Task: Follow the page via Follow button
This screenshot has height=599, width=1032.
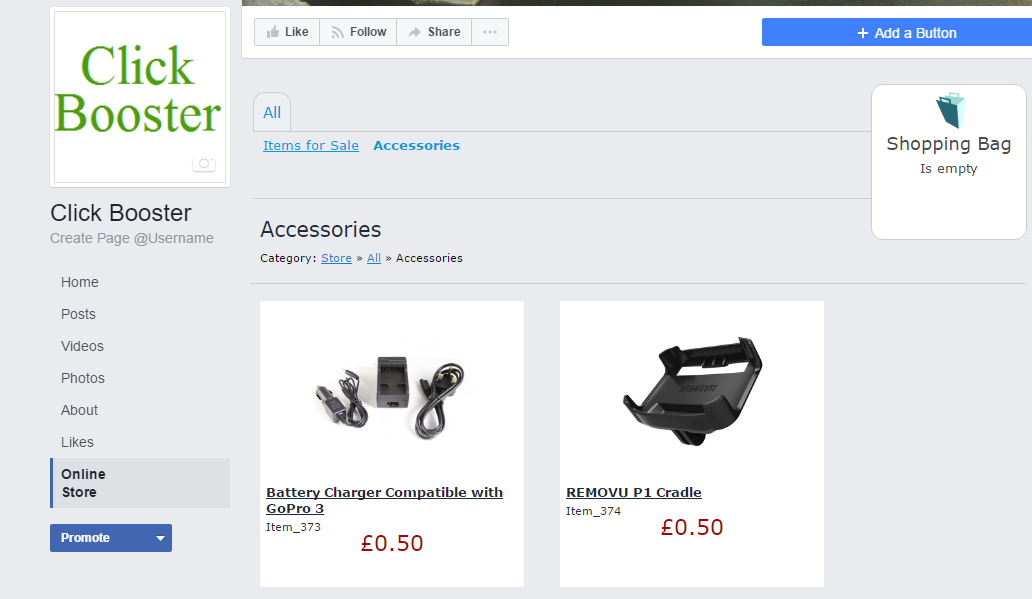Action: coord(358,32)
